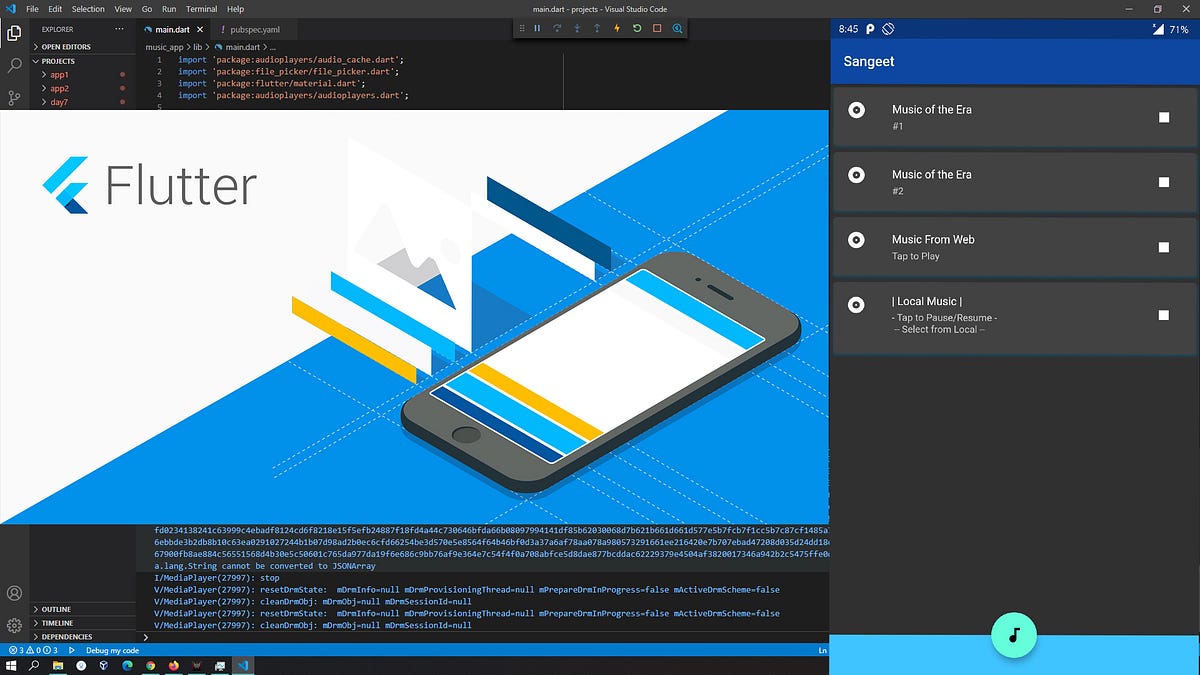The height and width of the screenshot is (675, 1200).
Task: Tick the Local Music checkbox
Action: [1163, 315]
